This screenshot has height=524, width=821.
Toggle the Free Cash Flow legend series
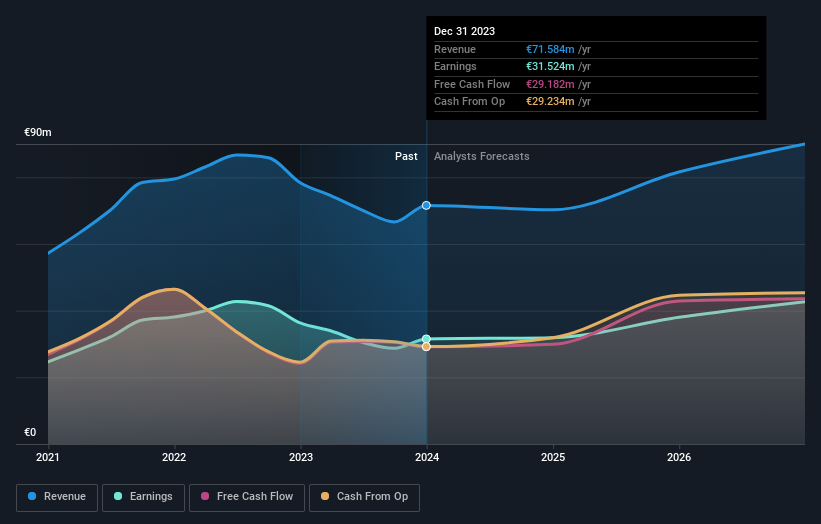(x=247, y=497)
